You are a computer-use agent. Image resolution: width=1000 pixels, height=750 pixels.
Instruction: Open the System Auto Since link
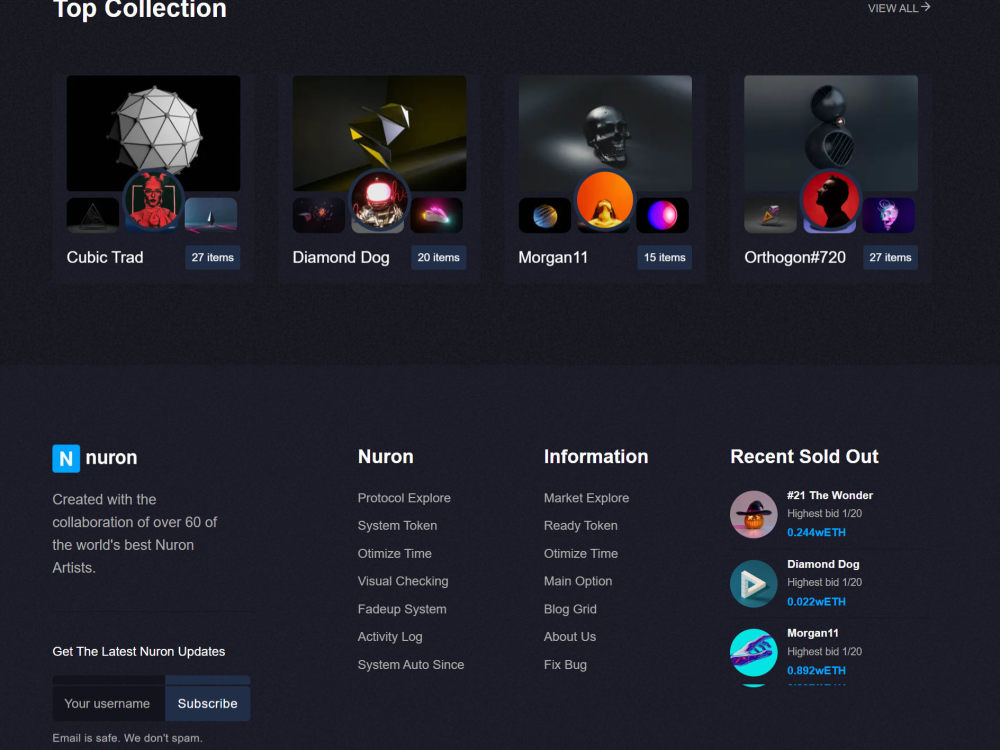(x=411, y=665)
